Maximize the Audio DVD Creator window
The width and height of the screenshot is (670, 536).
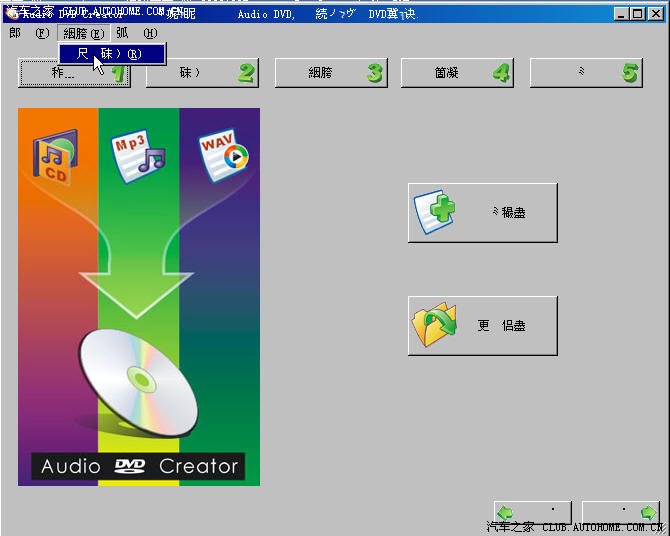coord(636,14)
